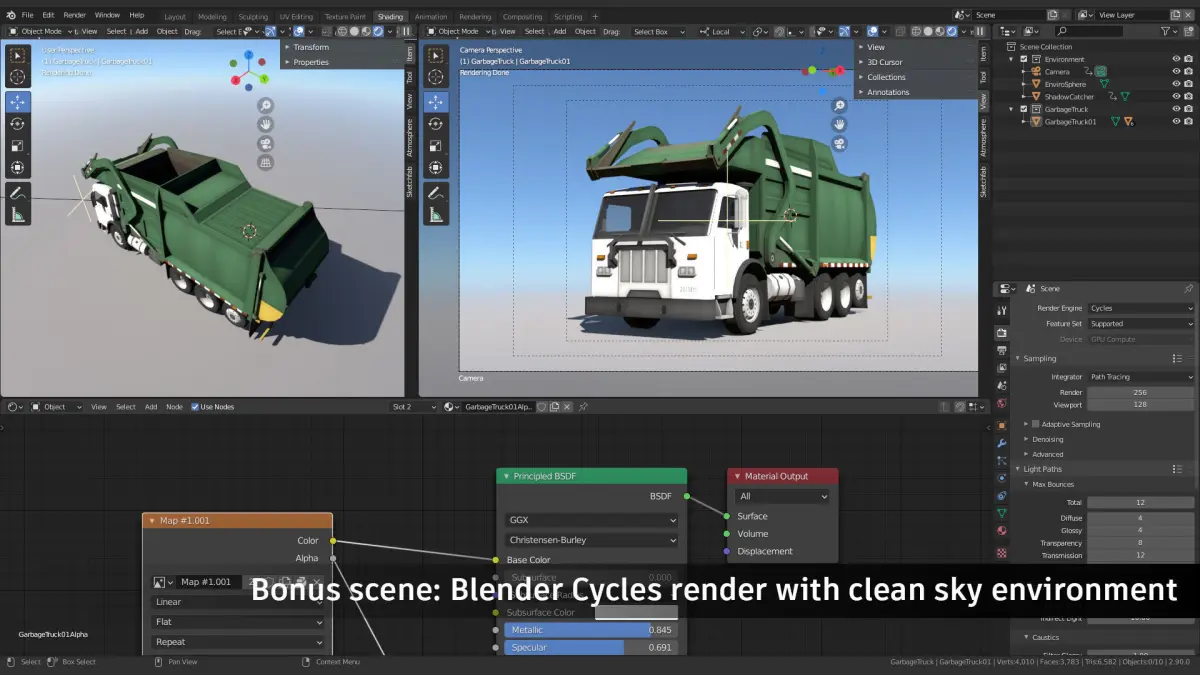Click the Sketchfab sidebar tab in left viewport
Screen dimensions: 1200x675
pos(409,181)
